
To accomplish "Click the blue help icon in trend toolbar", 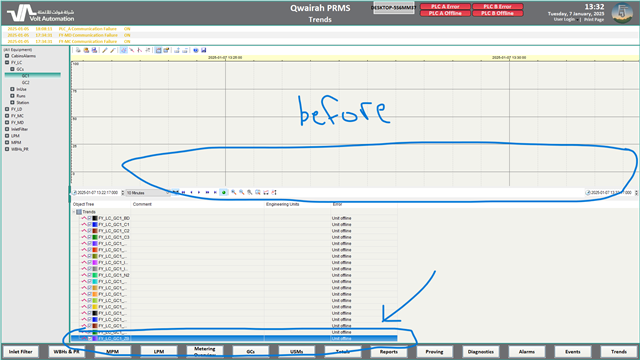I will pos(196,50).
